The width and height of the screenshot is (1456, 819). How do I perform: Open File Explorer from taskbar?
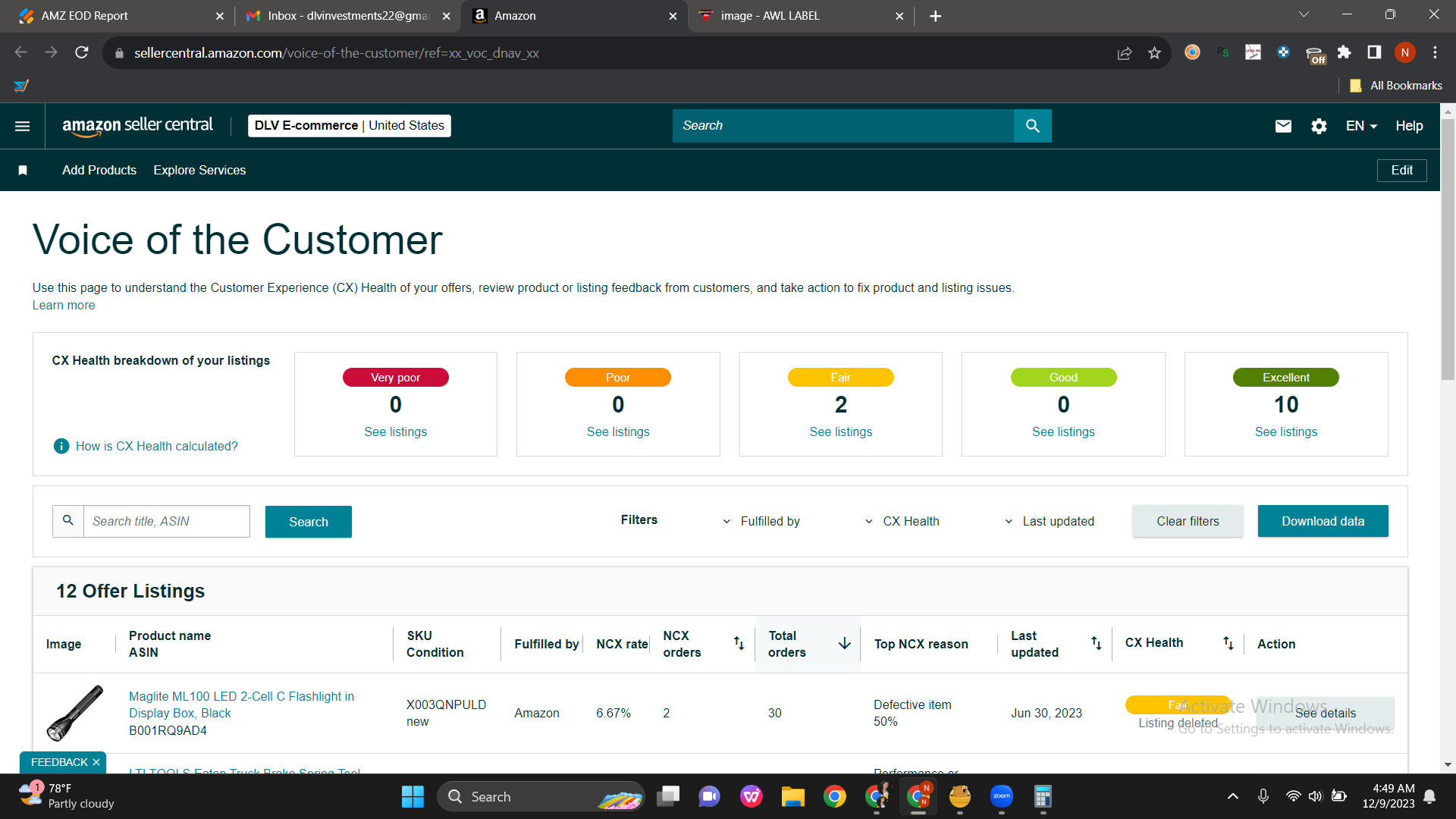[792, 796]
